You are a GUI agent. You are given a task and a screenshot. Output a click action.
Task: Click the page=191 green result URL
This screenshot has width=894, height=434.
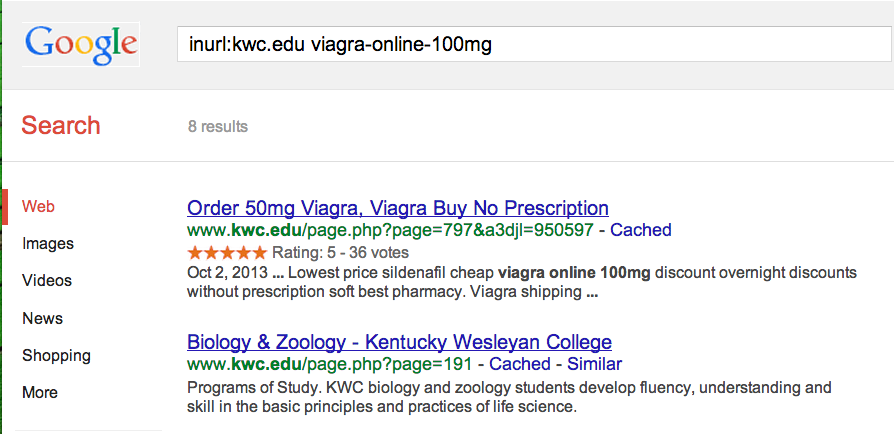click(x=329, y=364)
